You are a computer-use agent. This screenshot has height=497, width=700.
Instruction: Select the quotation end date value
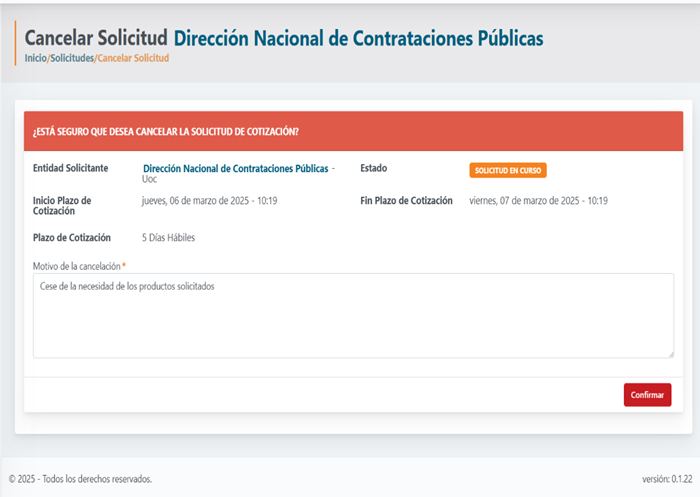[x=538, y=201]
